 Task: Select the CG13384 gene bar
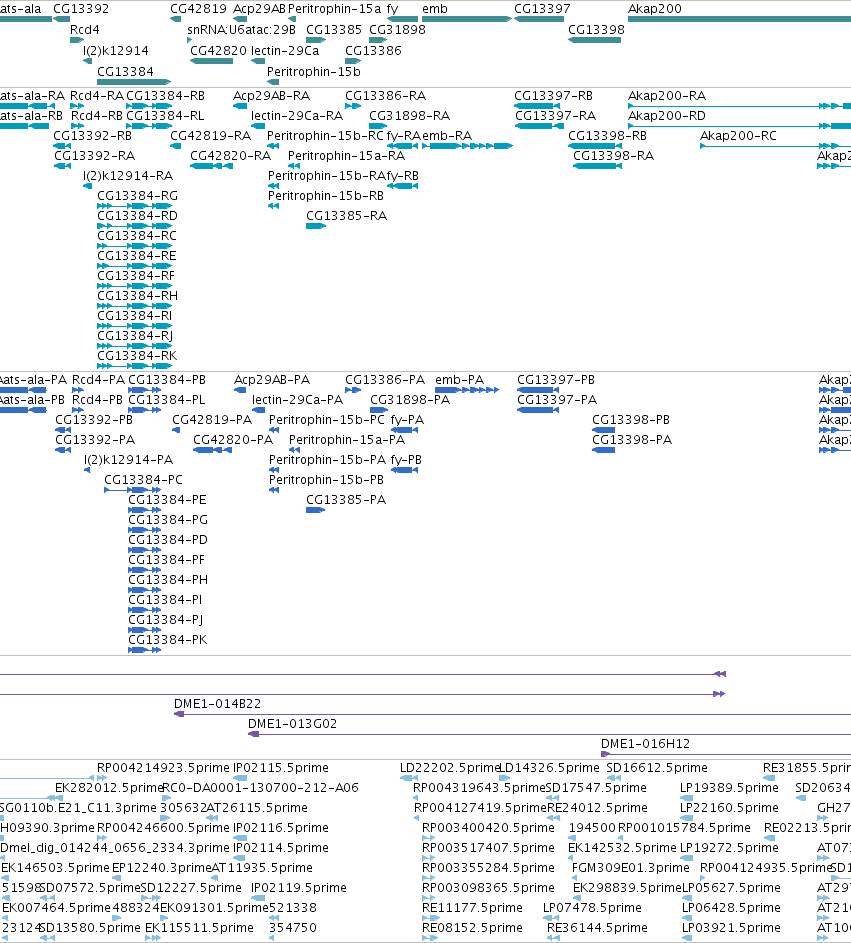pyautogui.click(x=134, y=82)
